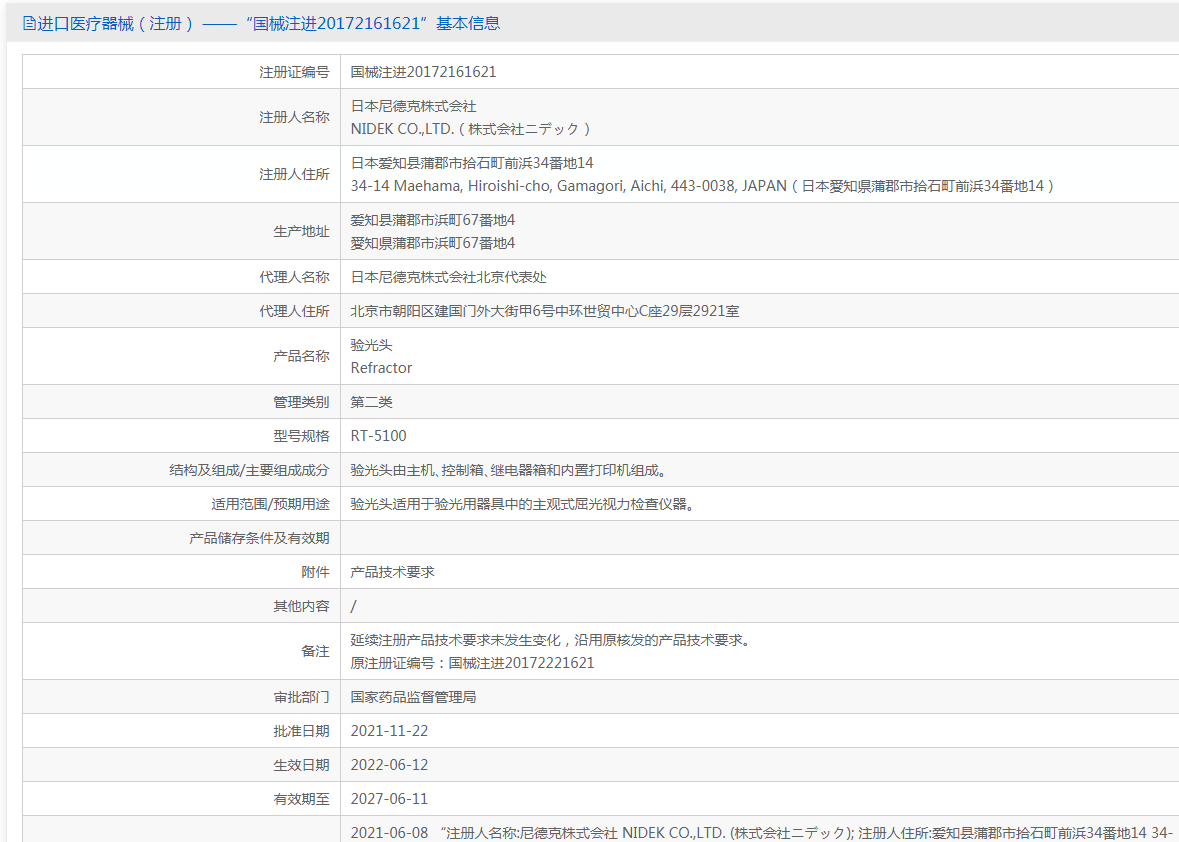Viewport: 1179px width, 842px height.
Task: Open the 产品技术要求 attachment
Action: 392,572
